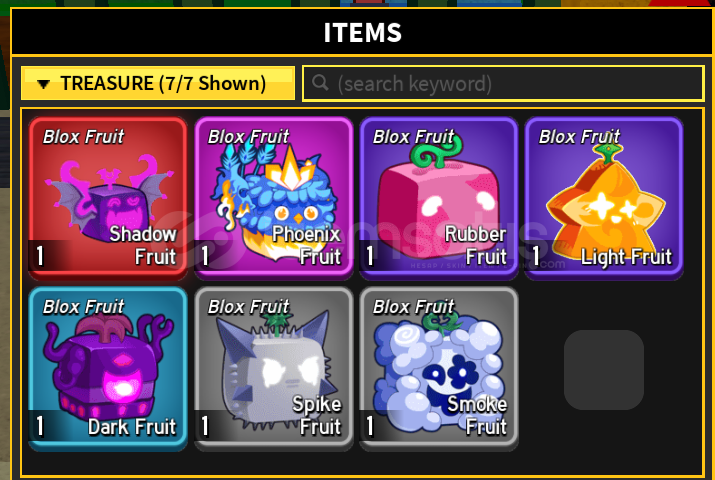Click the Light Fruit name label

[626, 257]
